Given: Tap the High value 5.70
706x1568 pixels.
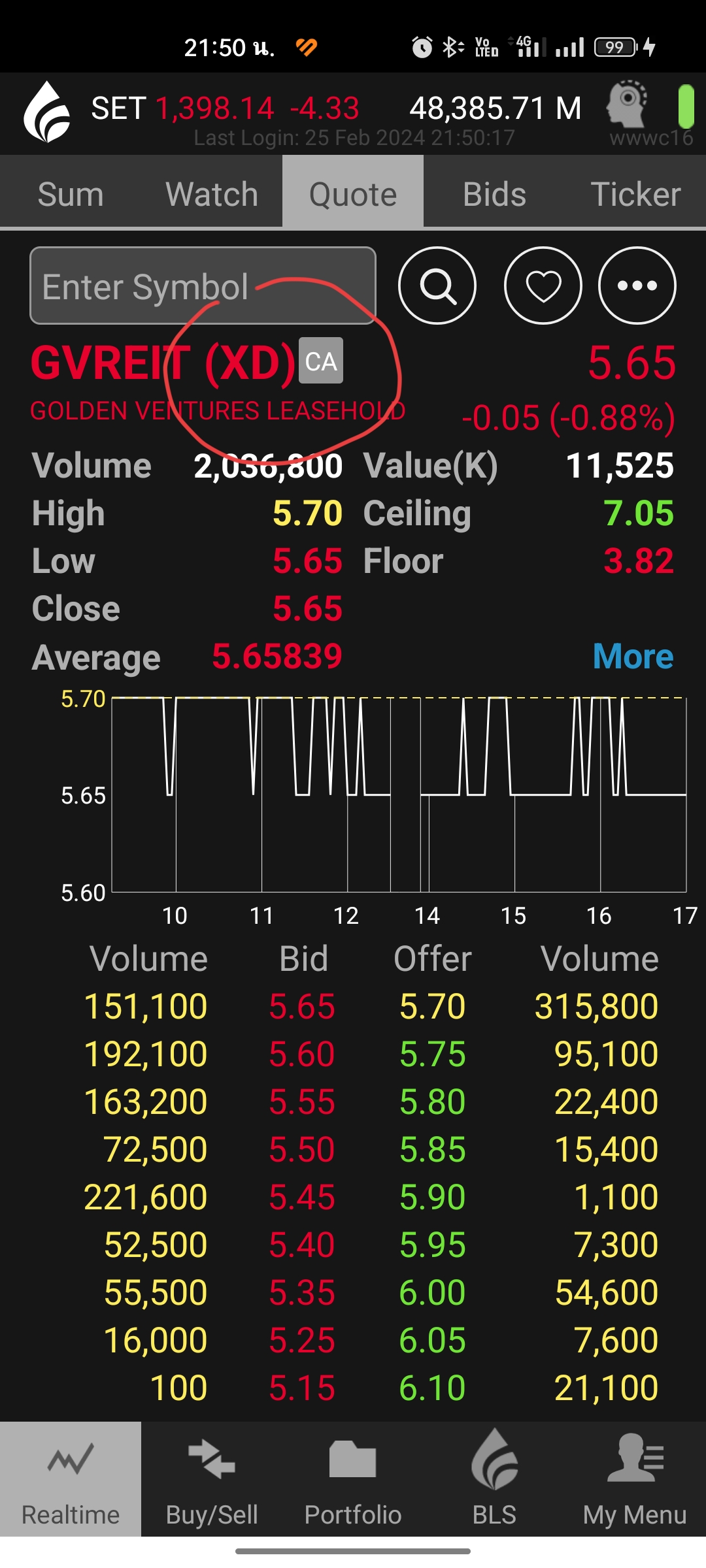Looking at the screenshot, I should click(x=307, y=514).
